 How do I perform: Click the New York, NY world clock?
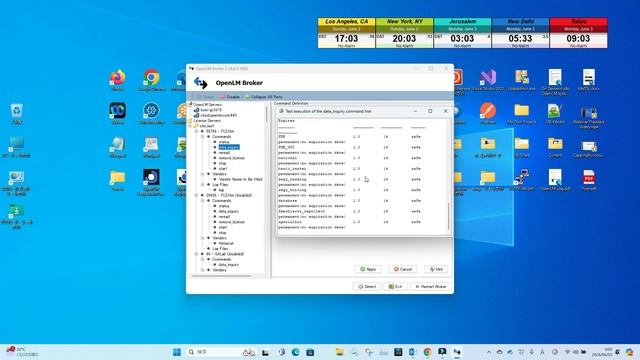[404, 33]
